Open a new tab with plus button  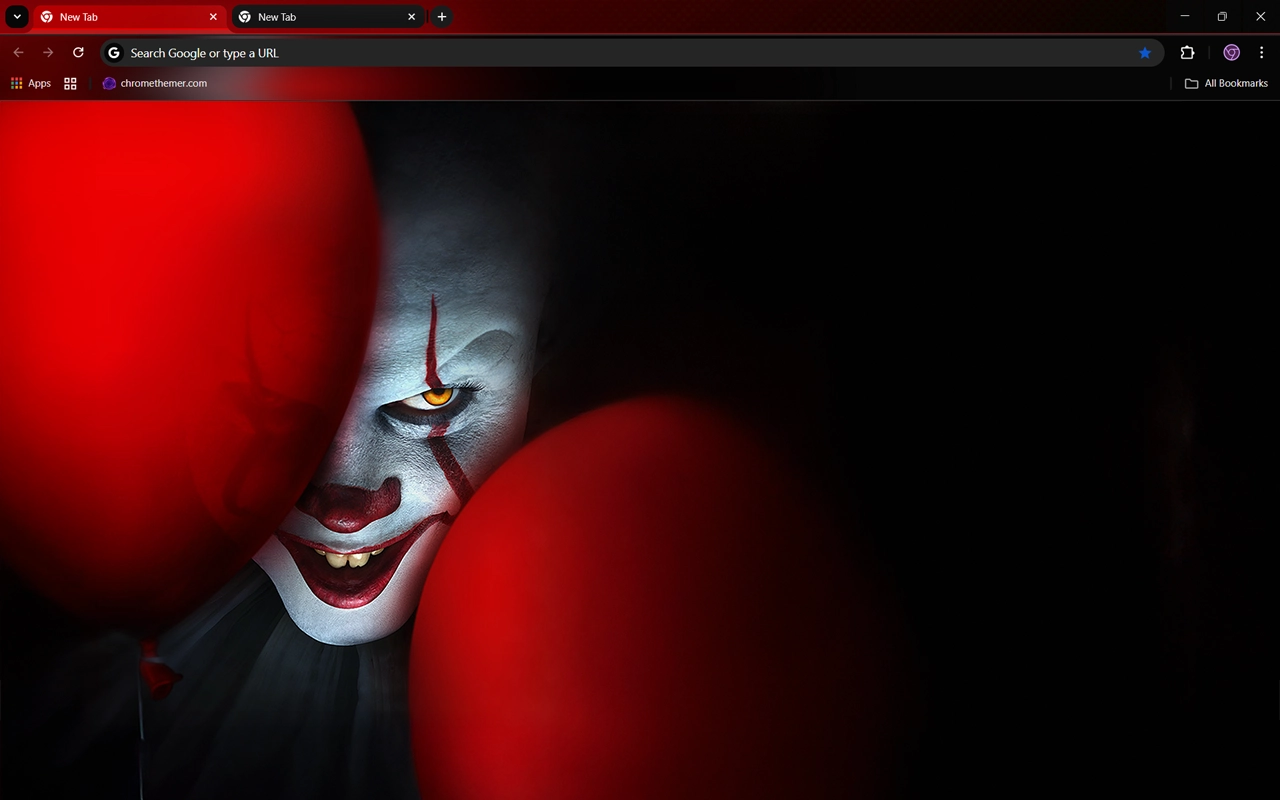442,17
